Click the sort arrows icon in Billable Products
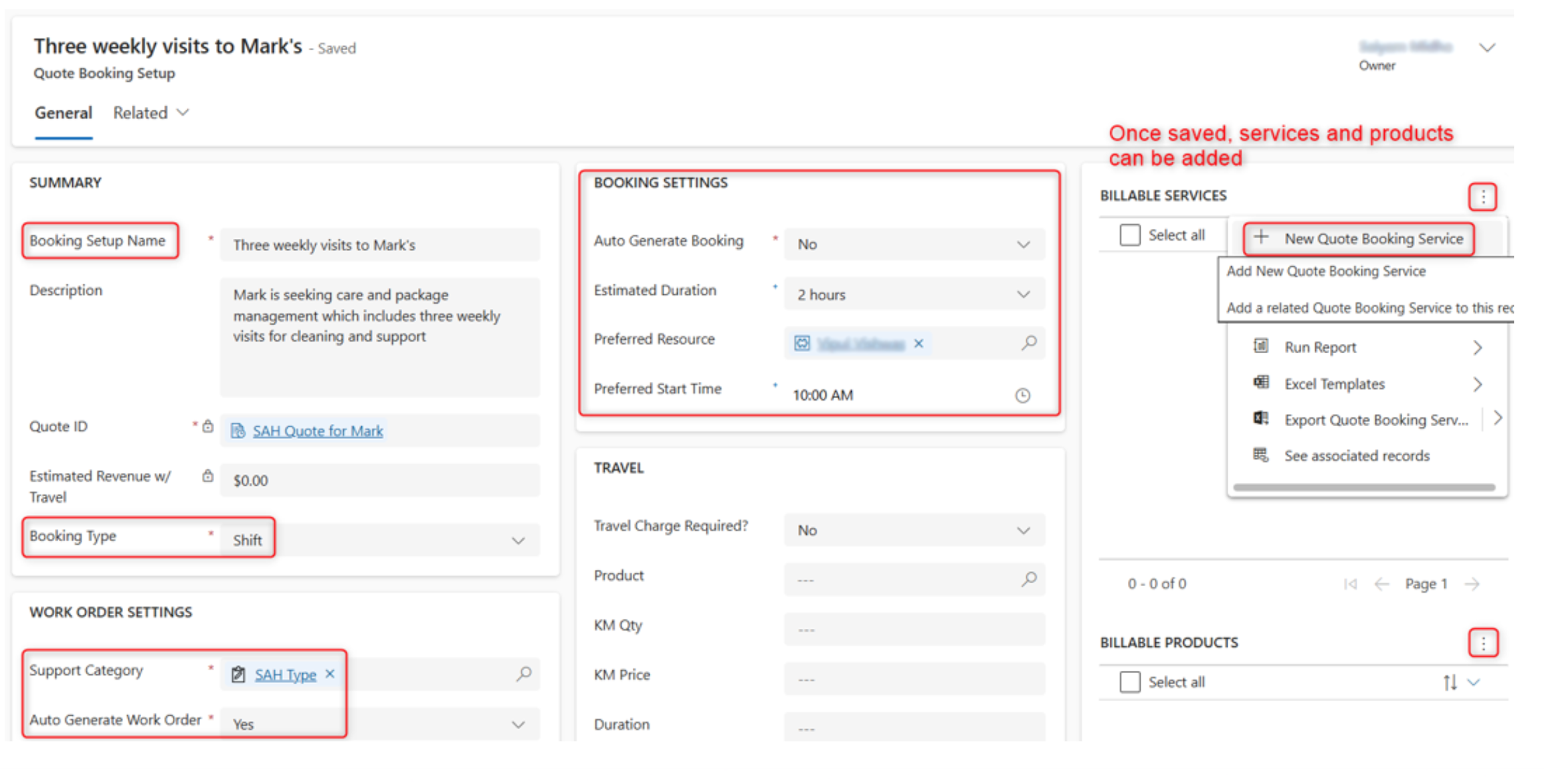 pos(1450,682)
